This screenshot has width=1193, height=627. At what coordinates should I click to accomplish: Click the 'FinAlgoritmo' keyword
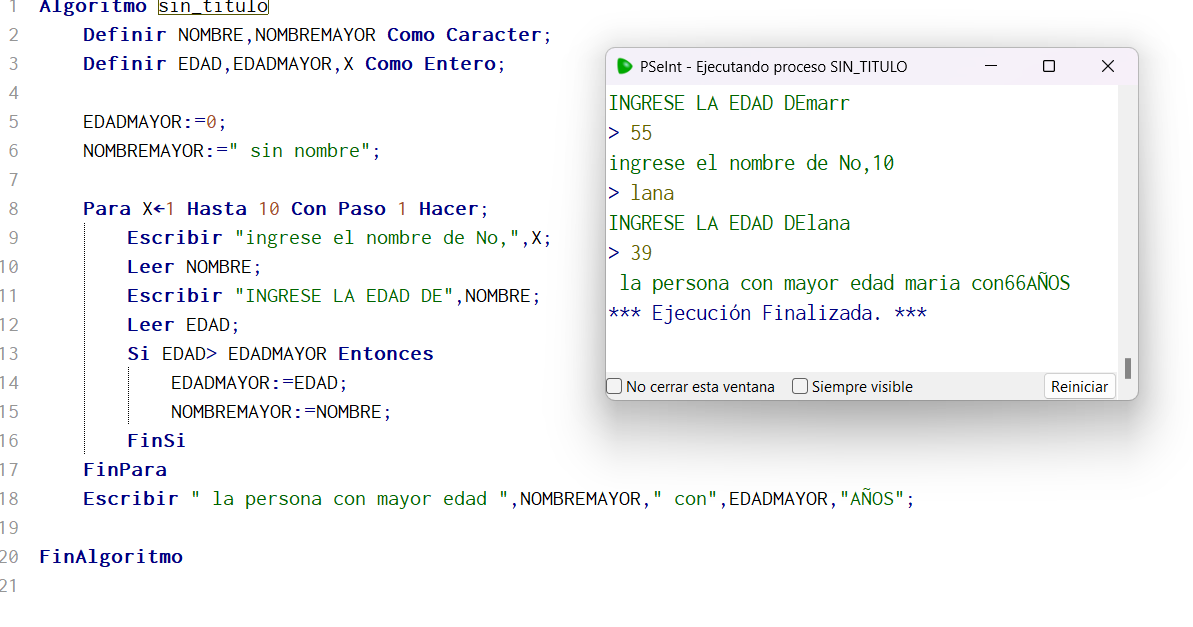tap(111, 556)
